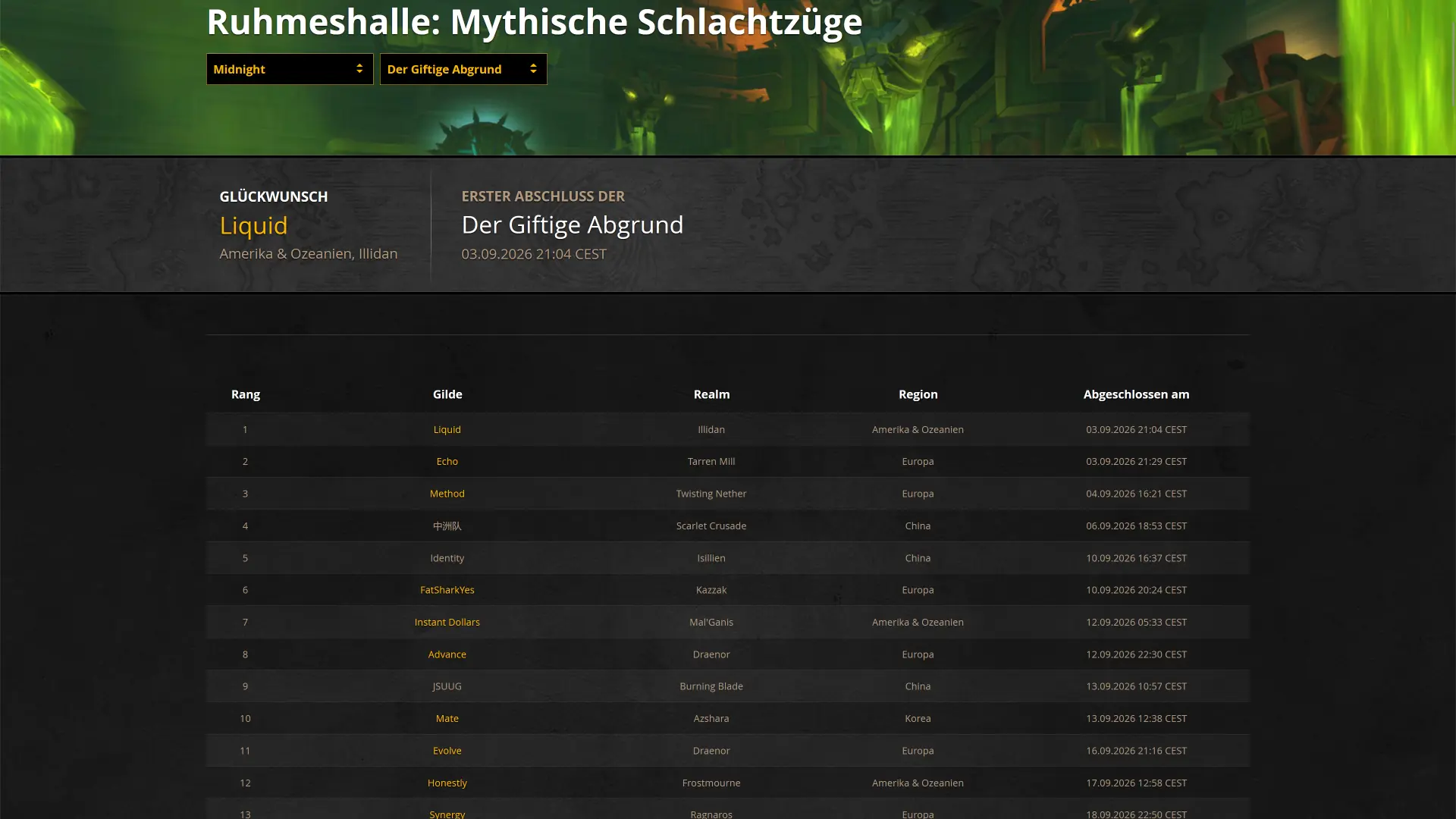Viewport: 1456px width, 819px height.
Task: Click the date 04.09.2026 16:21 CEST
Action: (1136, 494)
